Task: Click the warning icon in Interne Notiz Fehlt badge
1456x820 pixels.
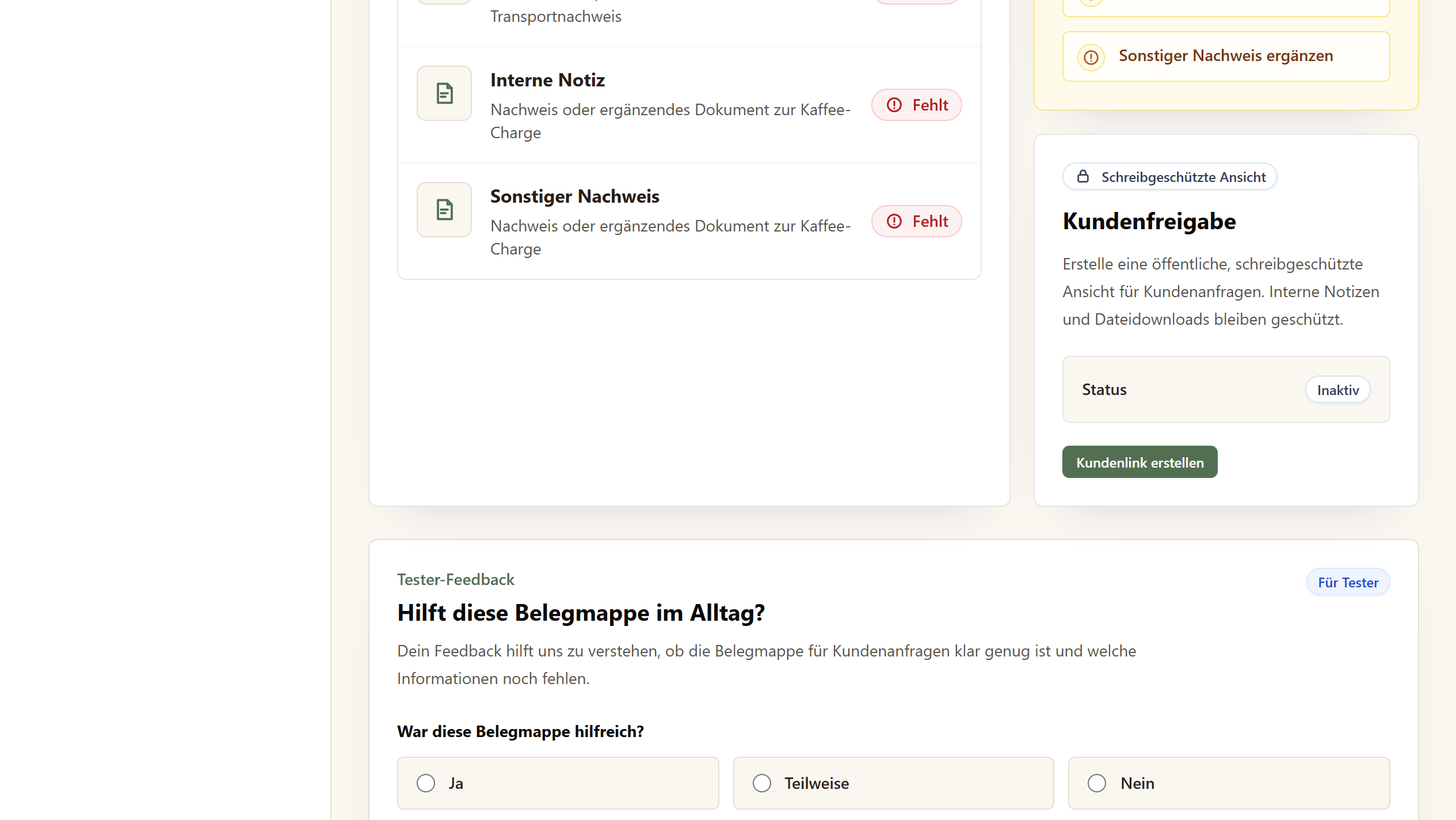Action: pyautogui.click(x=894, y=105)
